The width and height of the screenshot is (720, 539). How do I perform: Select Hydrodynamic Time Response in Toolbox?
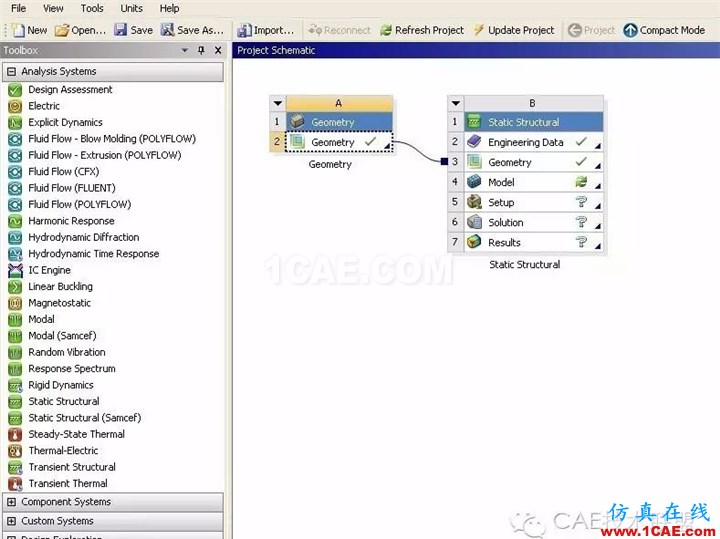pyautogui.click(x=94, y=254)
